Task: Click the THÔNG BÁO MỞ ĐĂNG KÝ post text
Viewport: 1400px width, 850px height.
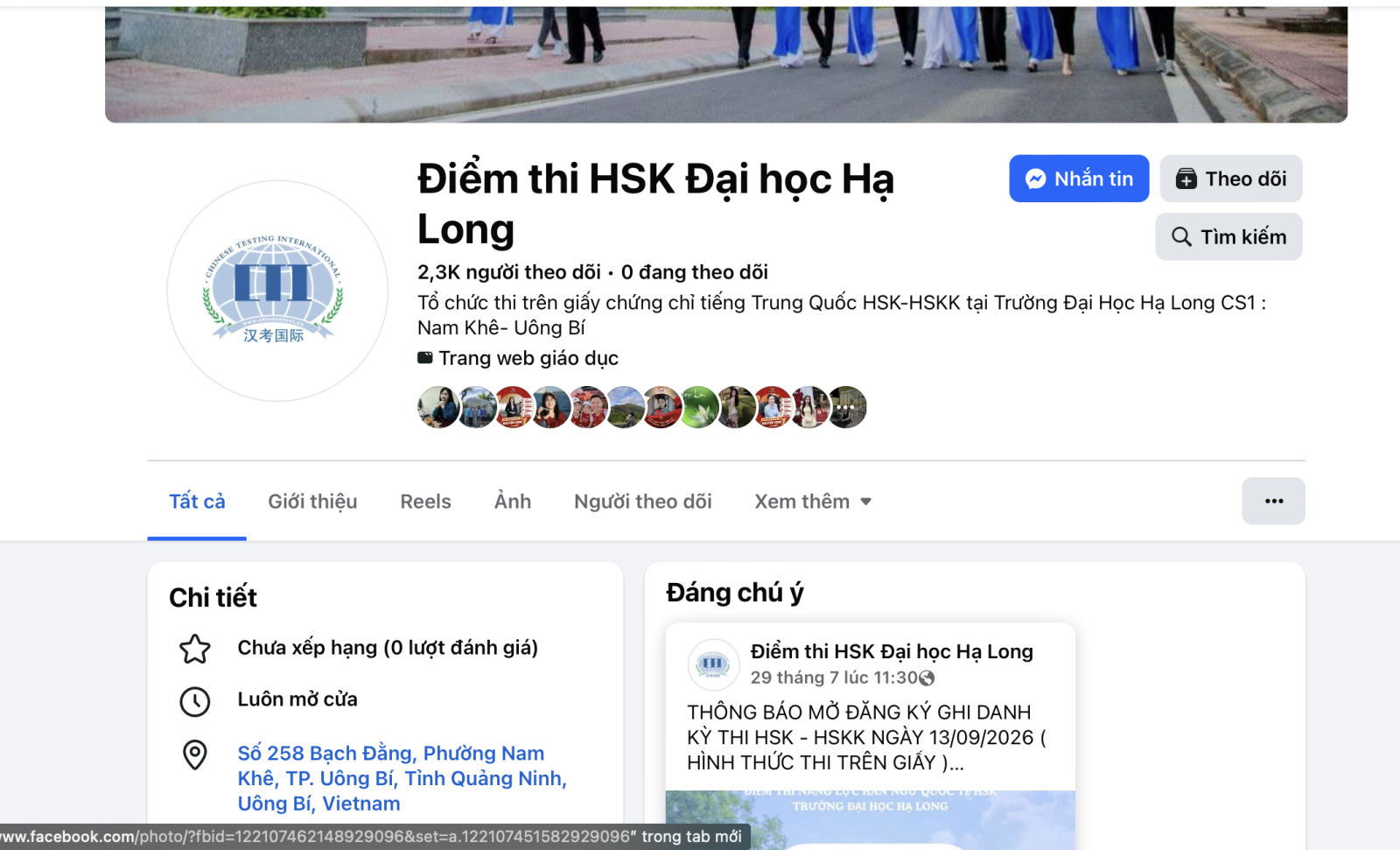Action: 866,737
